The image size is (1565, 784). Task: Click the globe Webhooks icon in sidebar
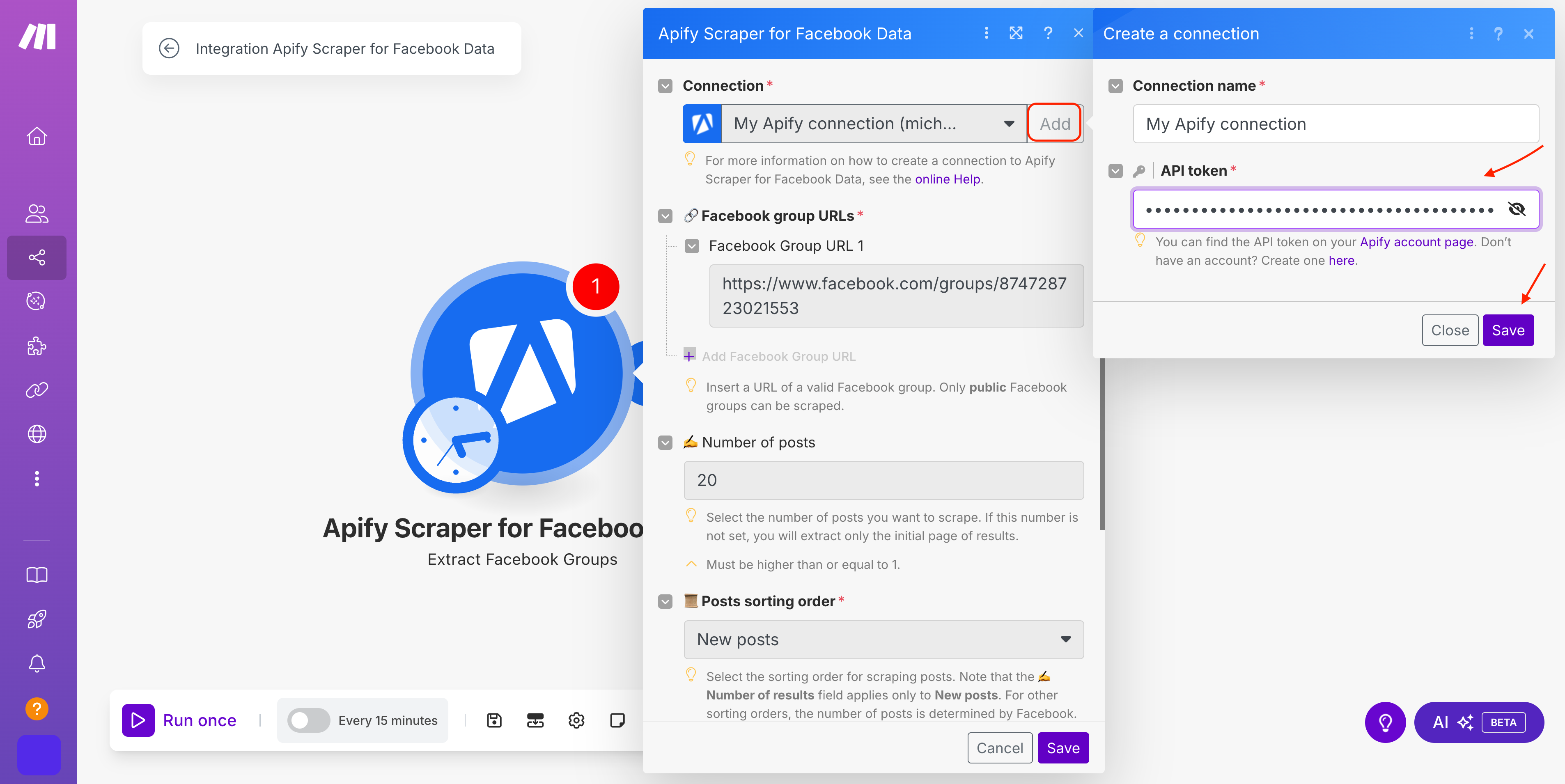(x=37, y=433)
